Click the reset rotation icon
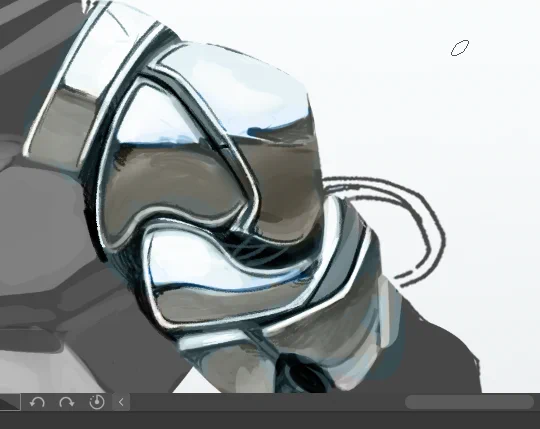This screenshot has width=540, height=429. click(x=97, y=402)
